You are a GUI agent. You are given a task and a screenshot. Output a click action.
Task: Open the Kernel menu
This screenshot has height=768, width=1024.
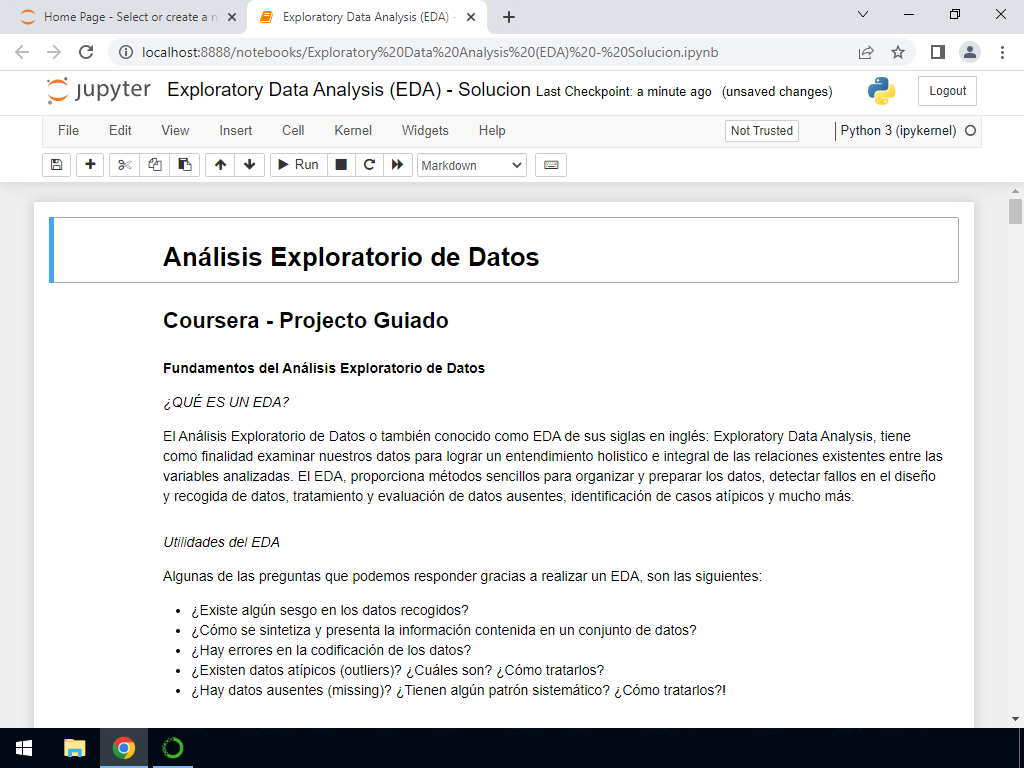(x=353, y=131)
